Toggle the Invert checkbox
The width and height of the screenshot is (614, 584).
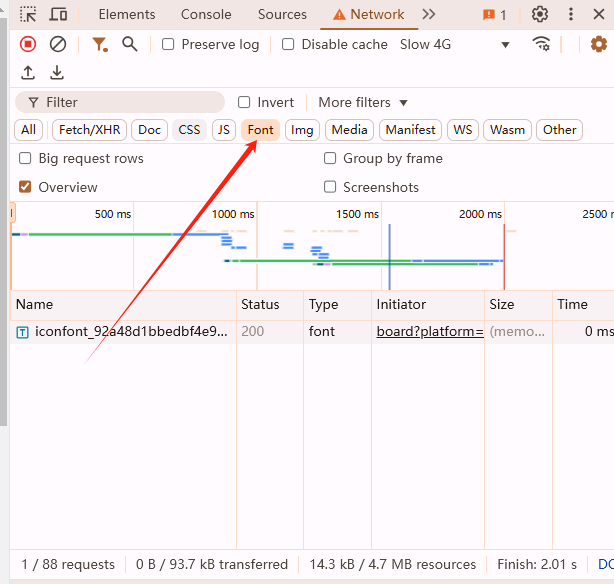coord(244,102)
